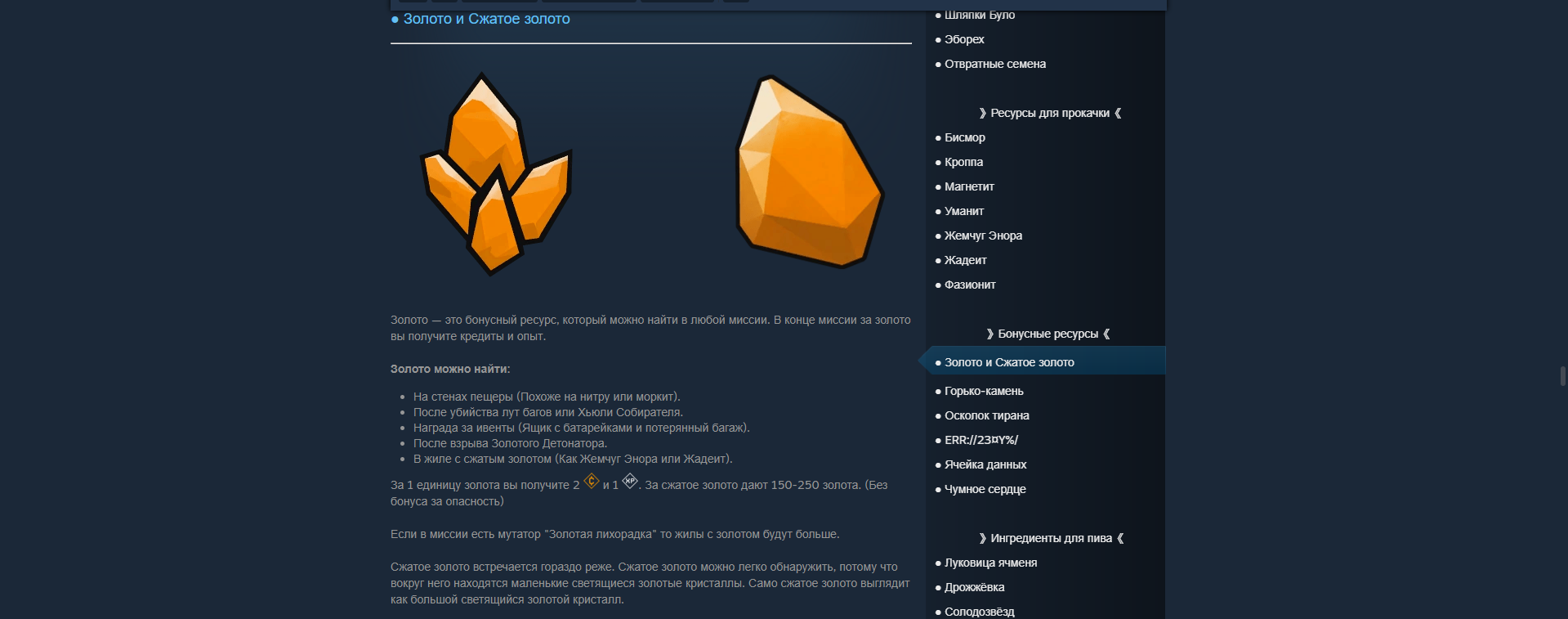
Task: Click the gold crystals cluster image
Action: [x=496, y=174]
